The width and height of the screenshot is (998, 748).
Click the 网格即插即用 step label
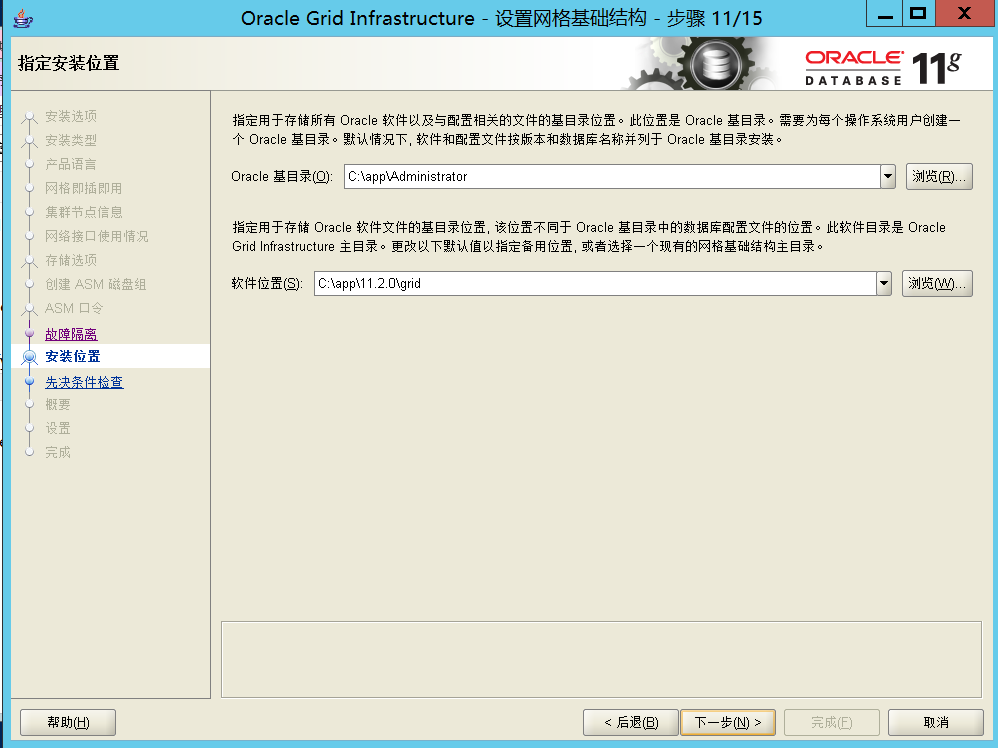83,188
